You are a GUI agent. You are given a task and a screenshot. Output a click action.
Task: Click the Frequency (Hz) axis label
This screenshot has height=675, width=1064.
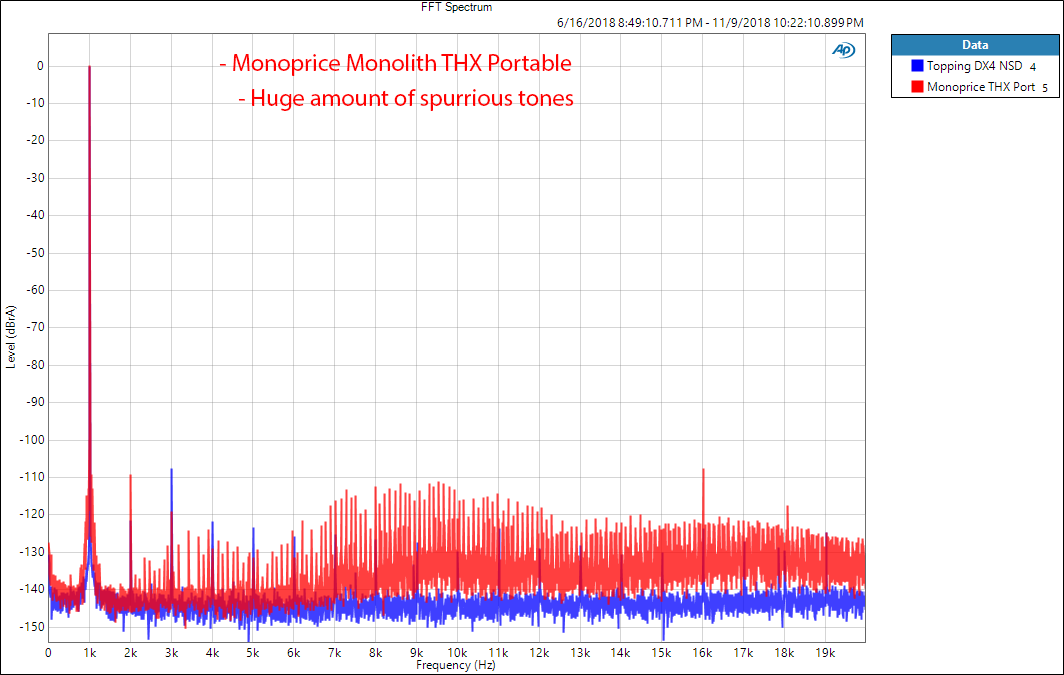click(456, 666)
